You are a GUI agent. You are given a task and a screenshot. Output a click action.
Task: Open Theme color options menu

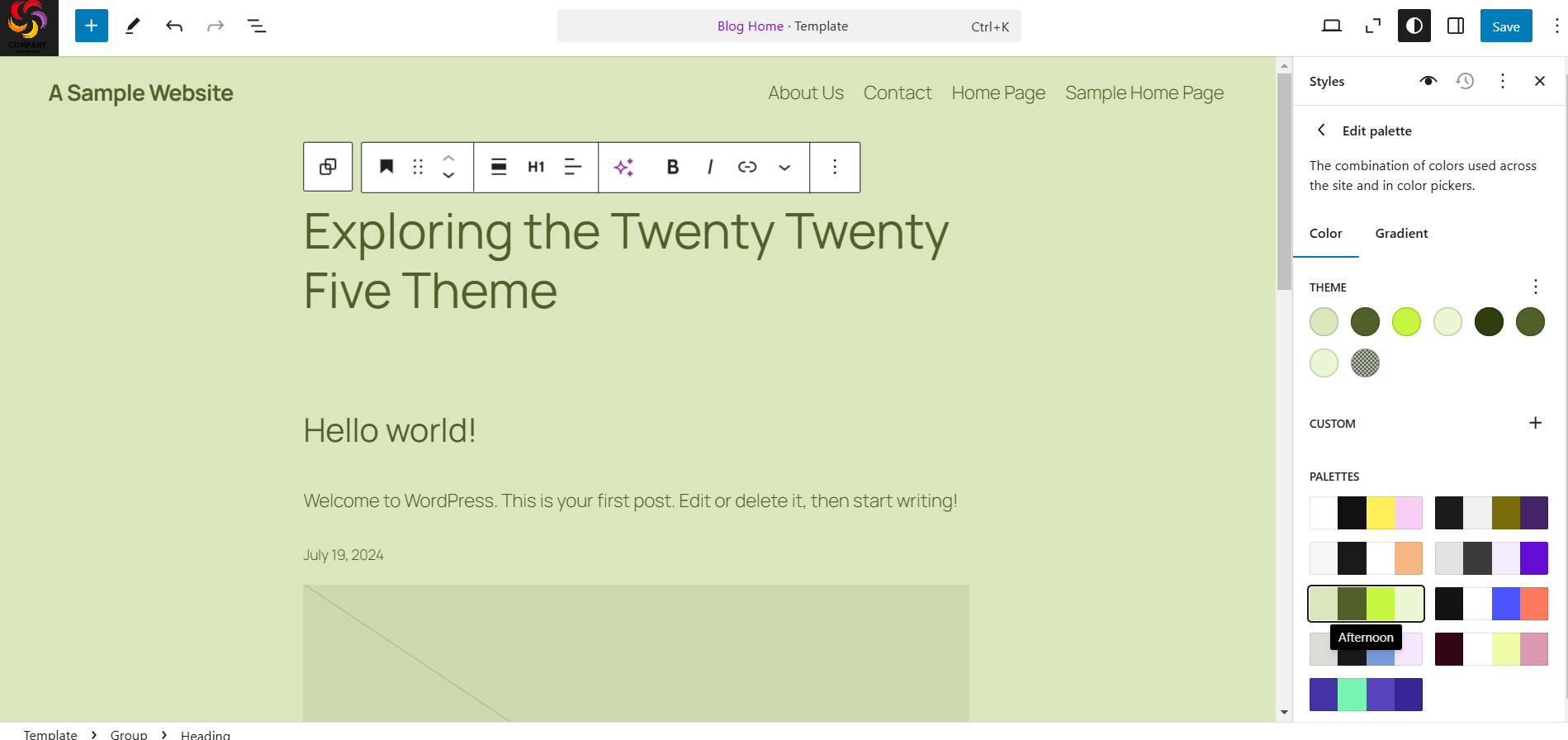(x=1536, y=287)
